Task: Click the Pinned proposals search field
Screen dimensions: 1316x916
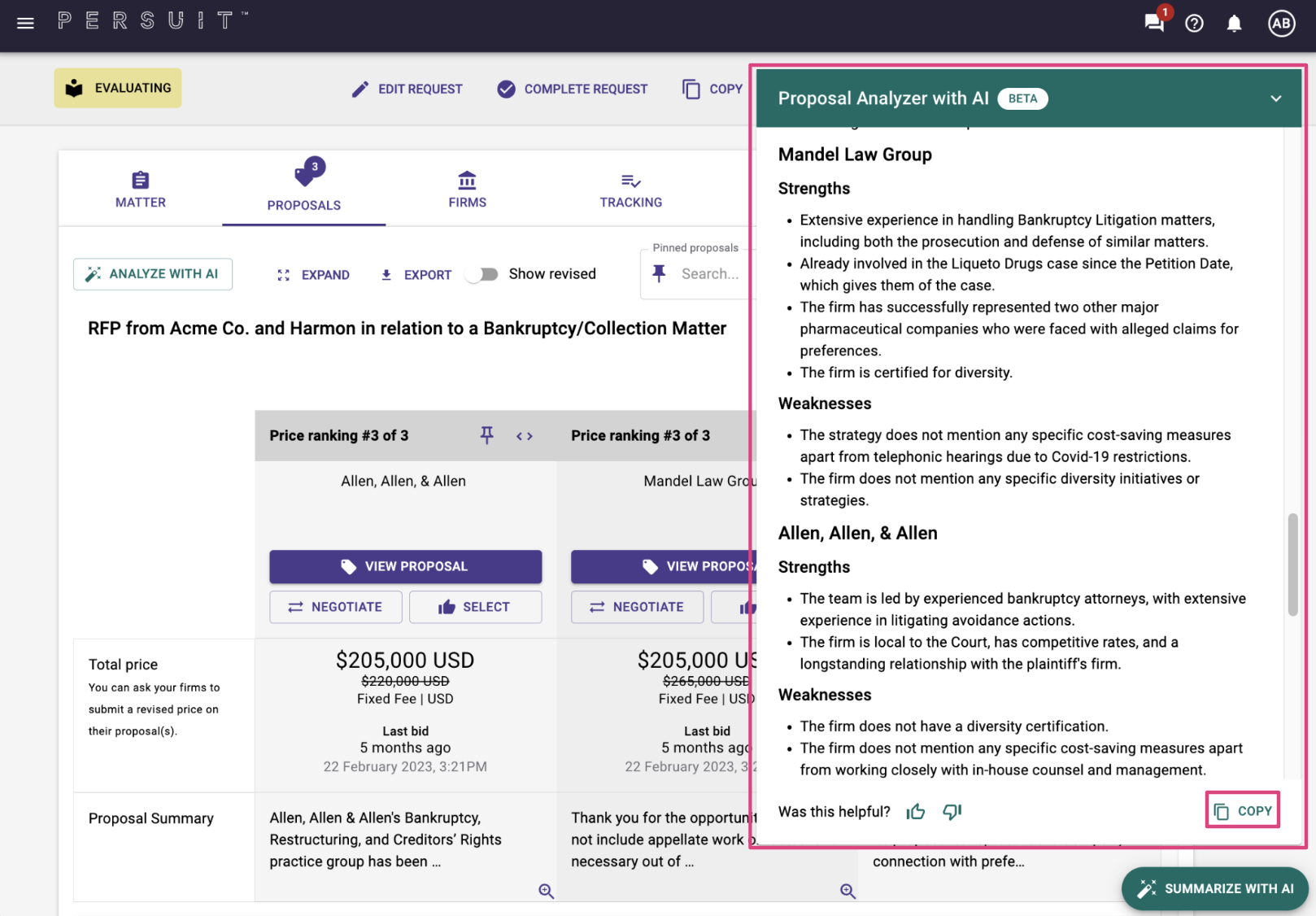Action: pyautogui.click(x=709, y=274)
